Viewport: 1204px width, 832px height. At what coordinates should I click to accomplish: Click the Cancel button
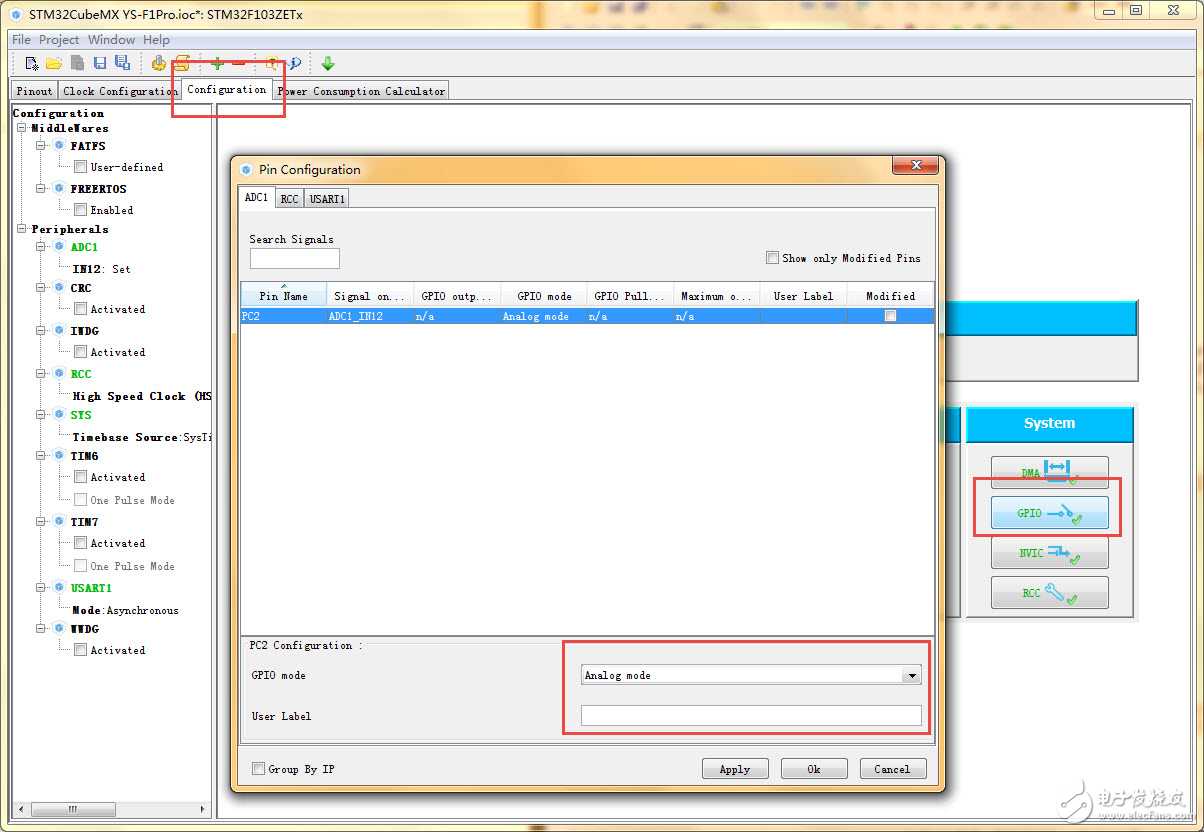[892, 769]
